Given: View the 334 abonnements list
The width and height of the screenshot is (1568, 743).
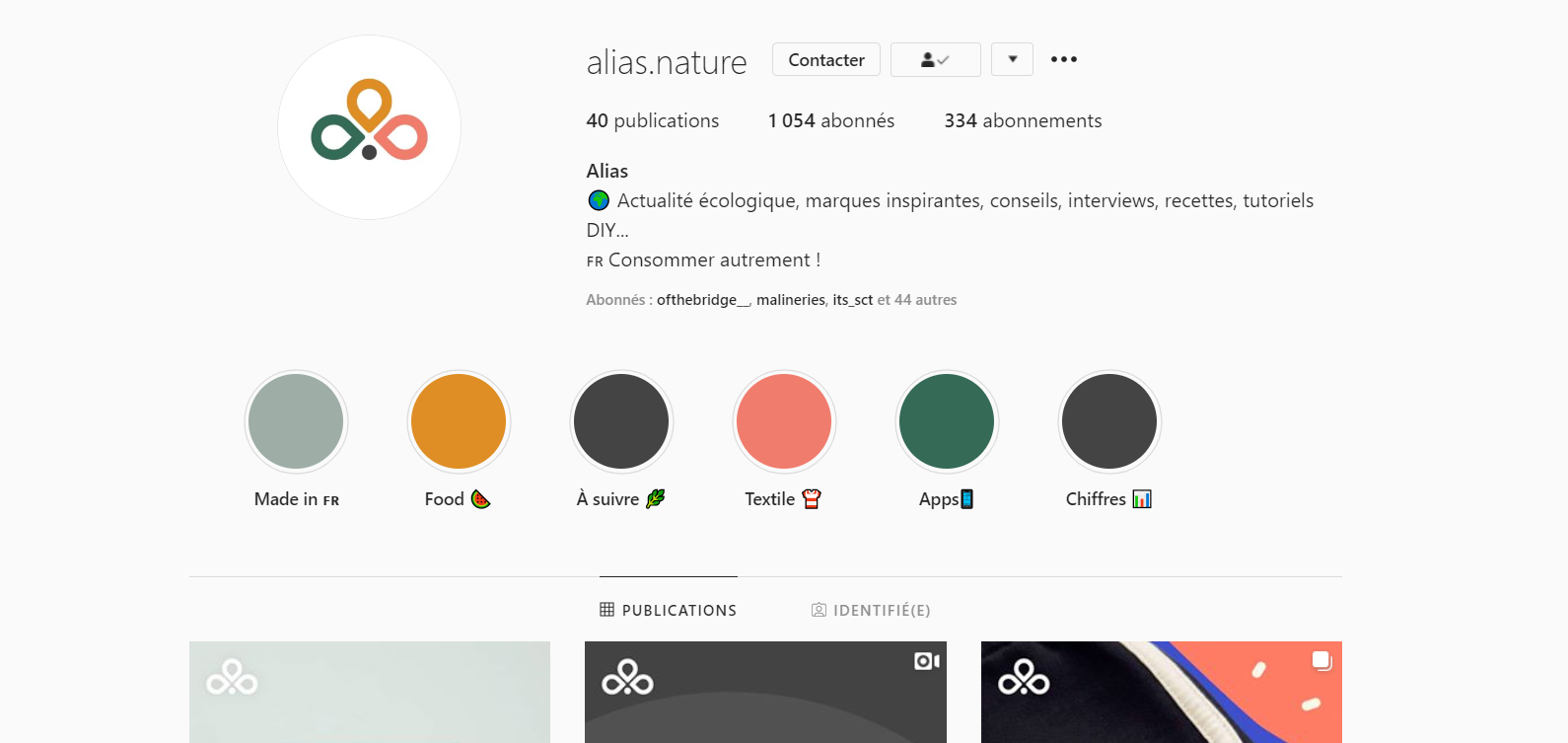Looking at the screenshot, I should pyautogui.click(x=1023, y=120).
